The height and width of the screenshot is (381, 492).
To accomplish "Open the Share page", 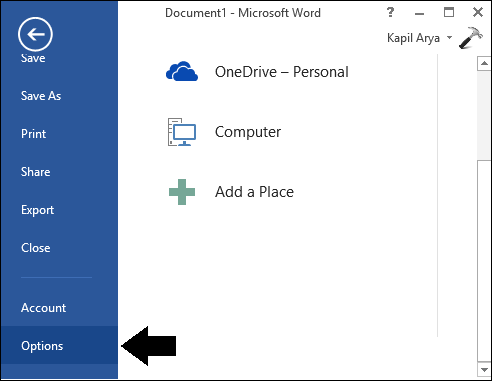I will 36,172.
